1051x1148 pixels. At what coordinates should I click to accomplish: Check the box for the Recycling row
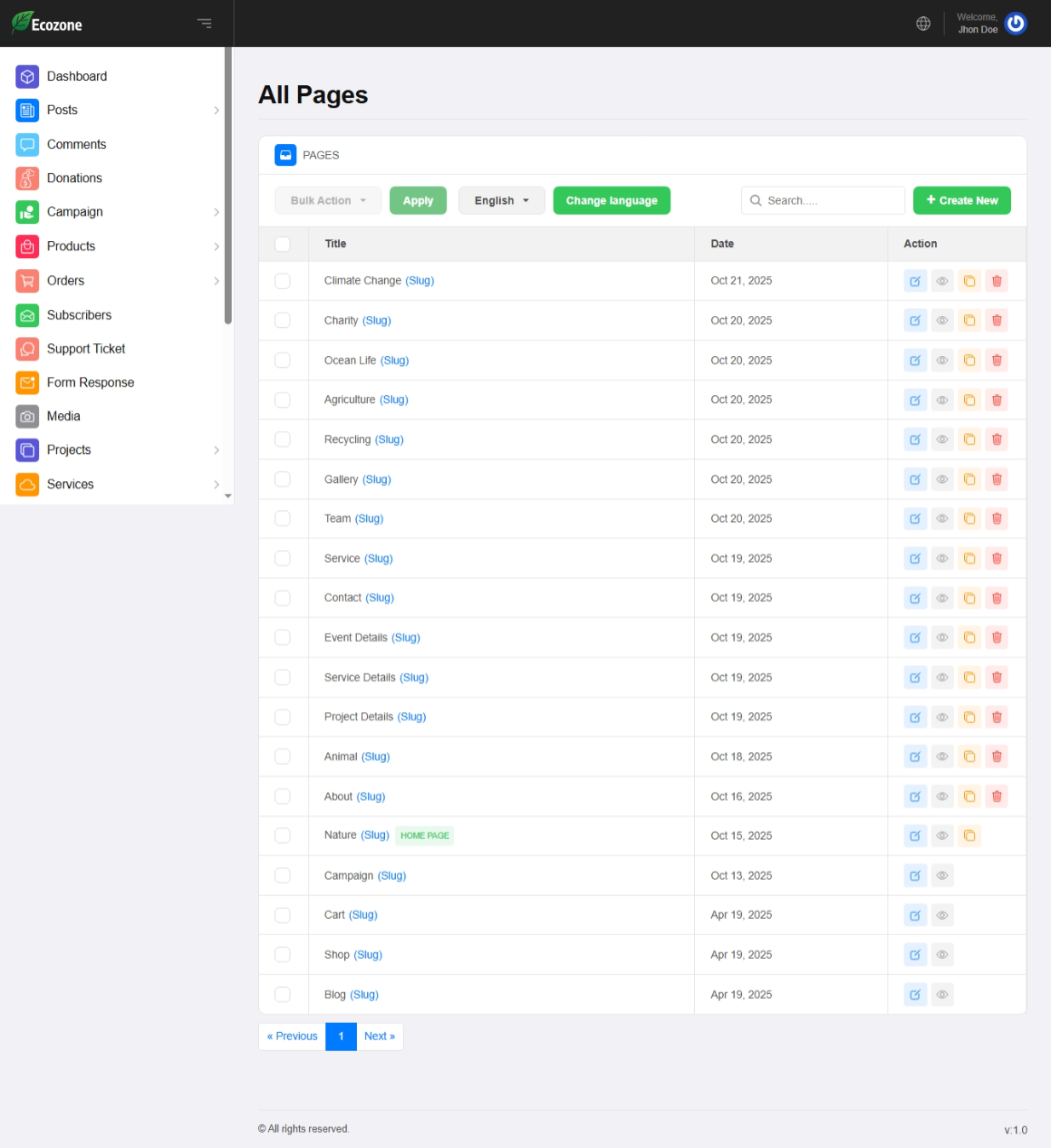[x=283, y=439]
